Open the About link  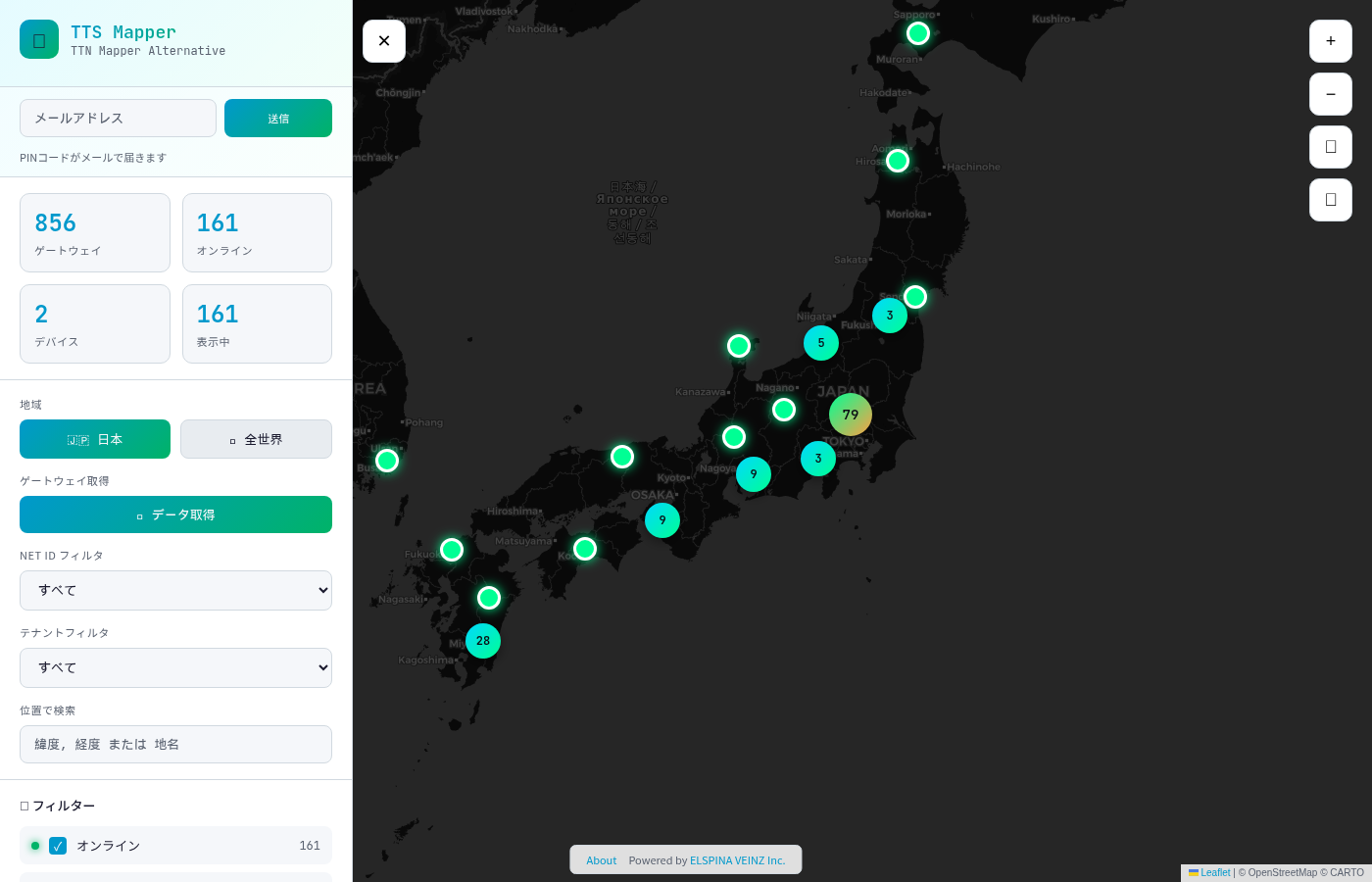602,860
